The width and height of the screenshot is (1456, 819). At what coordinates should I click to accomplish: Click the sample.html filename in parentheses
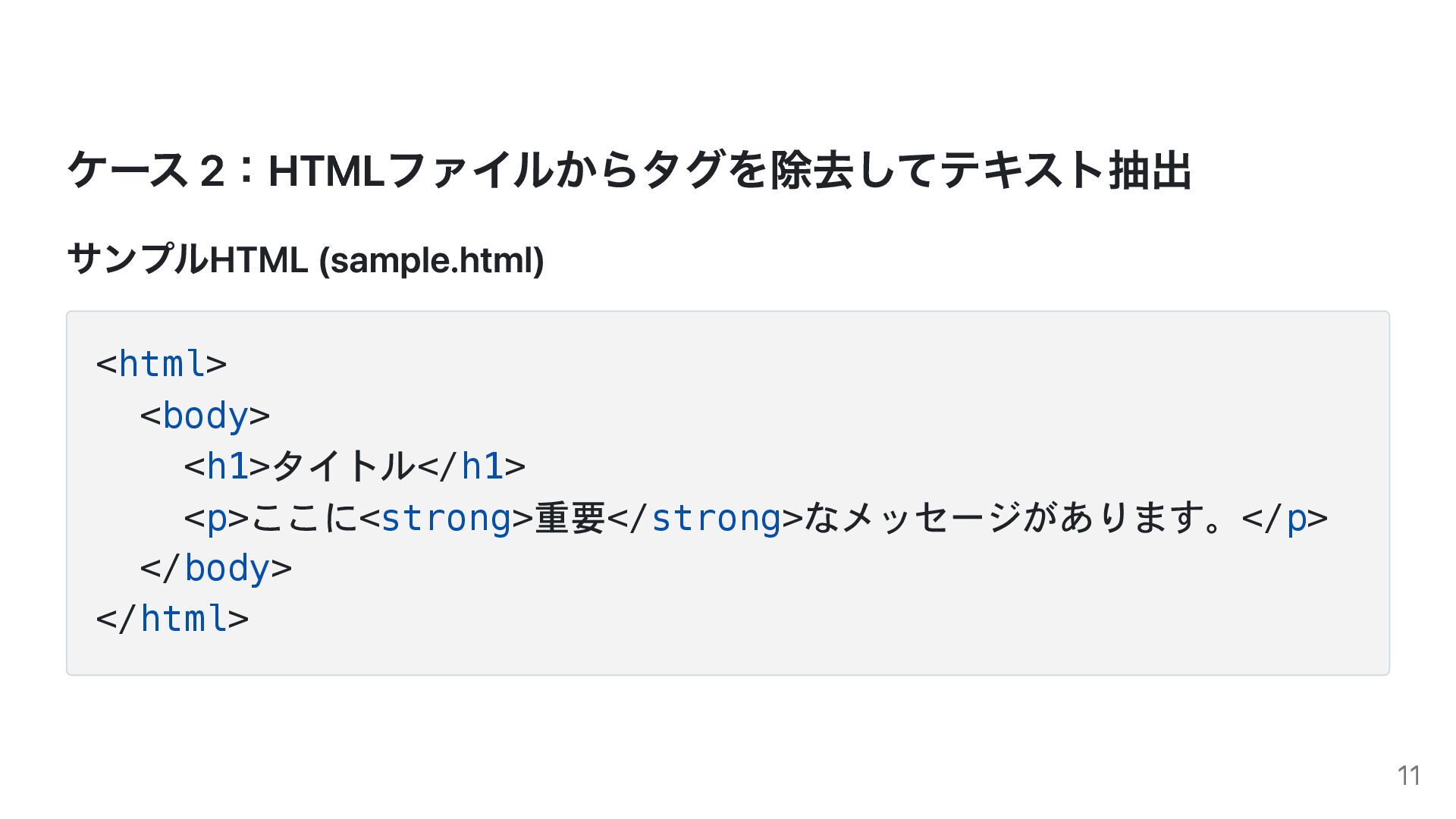tap(431, 260)
